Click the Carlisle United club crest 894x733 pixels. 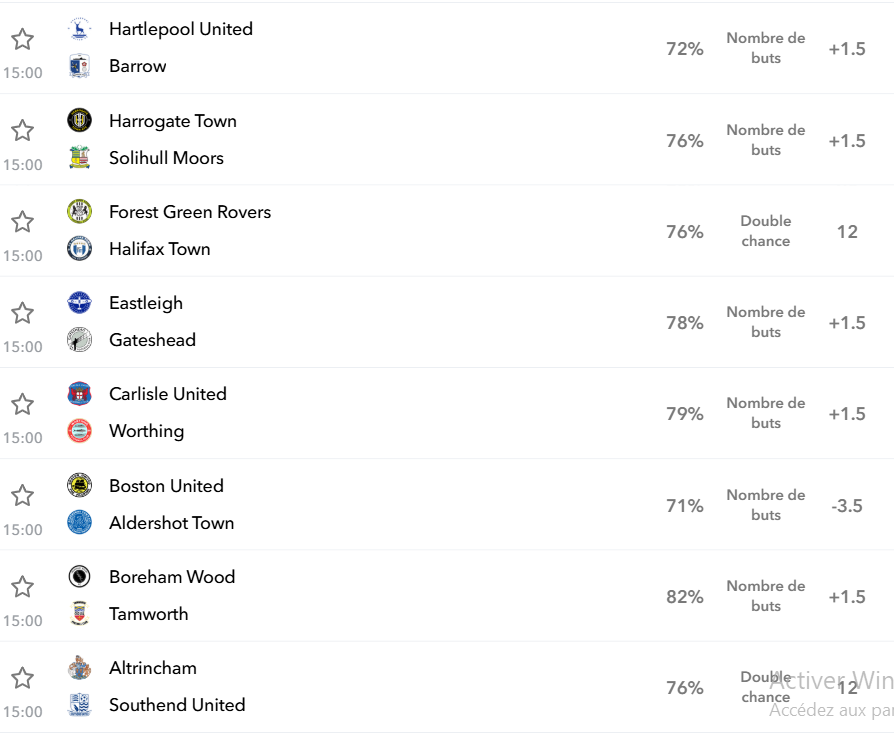tap(79, 394)
